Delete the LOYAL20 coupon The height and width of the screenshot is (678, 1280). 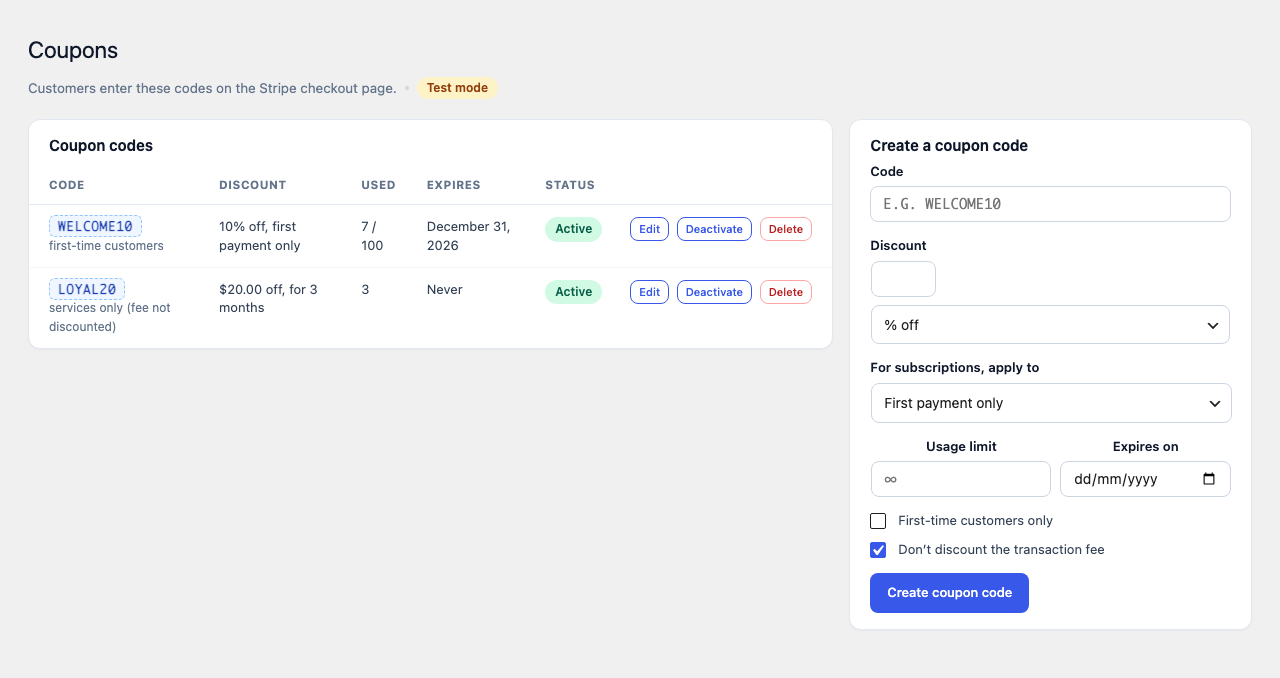point(786,292)
